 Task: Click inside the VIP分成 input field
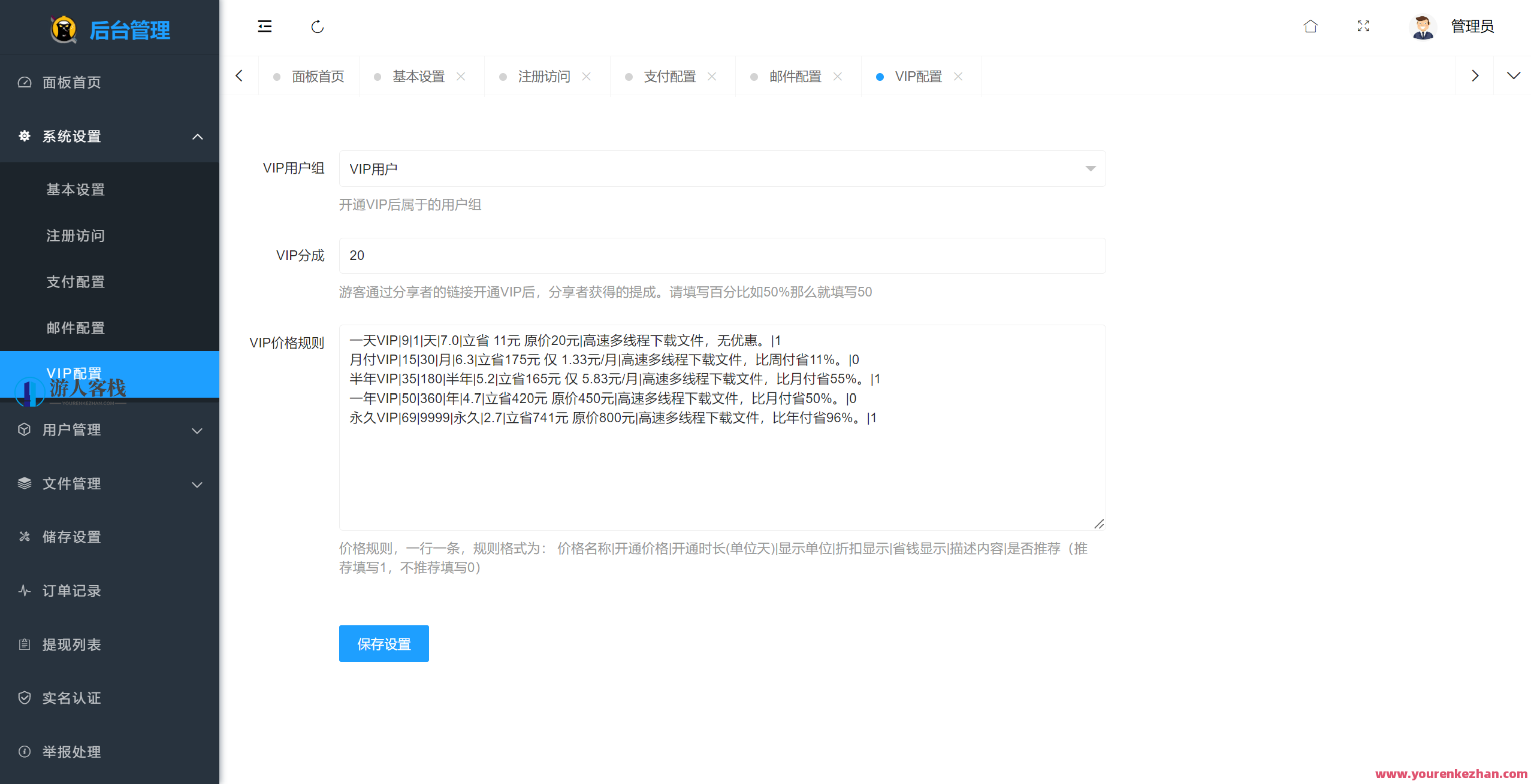point(719,256)
